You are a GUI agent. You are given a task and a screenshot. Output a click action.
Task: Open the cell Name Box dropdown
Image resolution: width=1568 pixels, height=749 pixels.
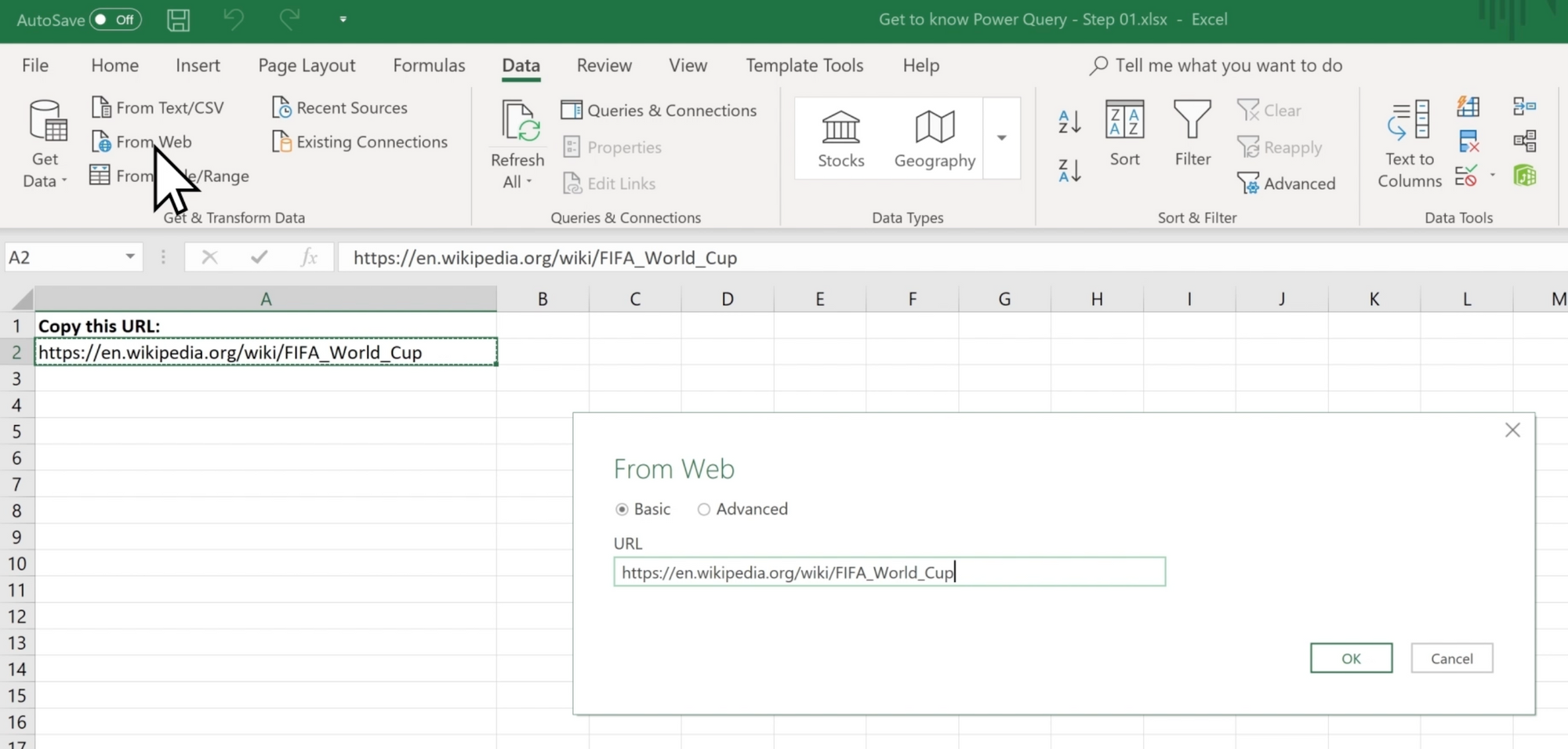pyautogui.click(x=129, y=257)
